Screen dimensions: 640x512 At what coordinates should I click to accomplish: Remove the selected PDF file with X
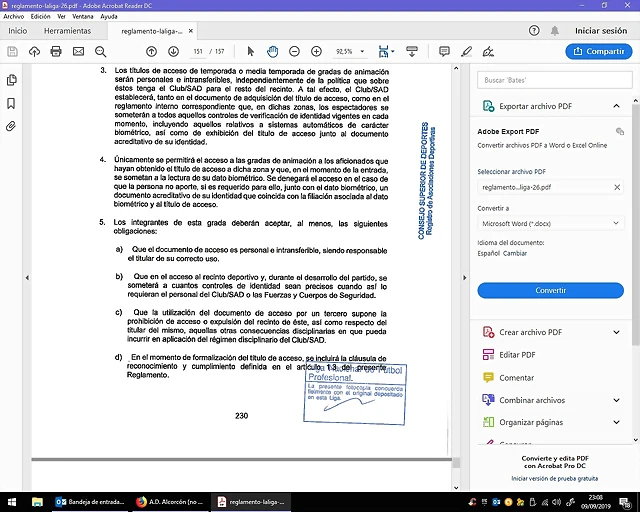[617, 187]
